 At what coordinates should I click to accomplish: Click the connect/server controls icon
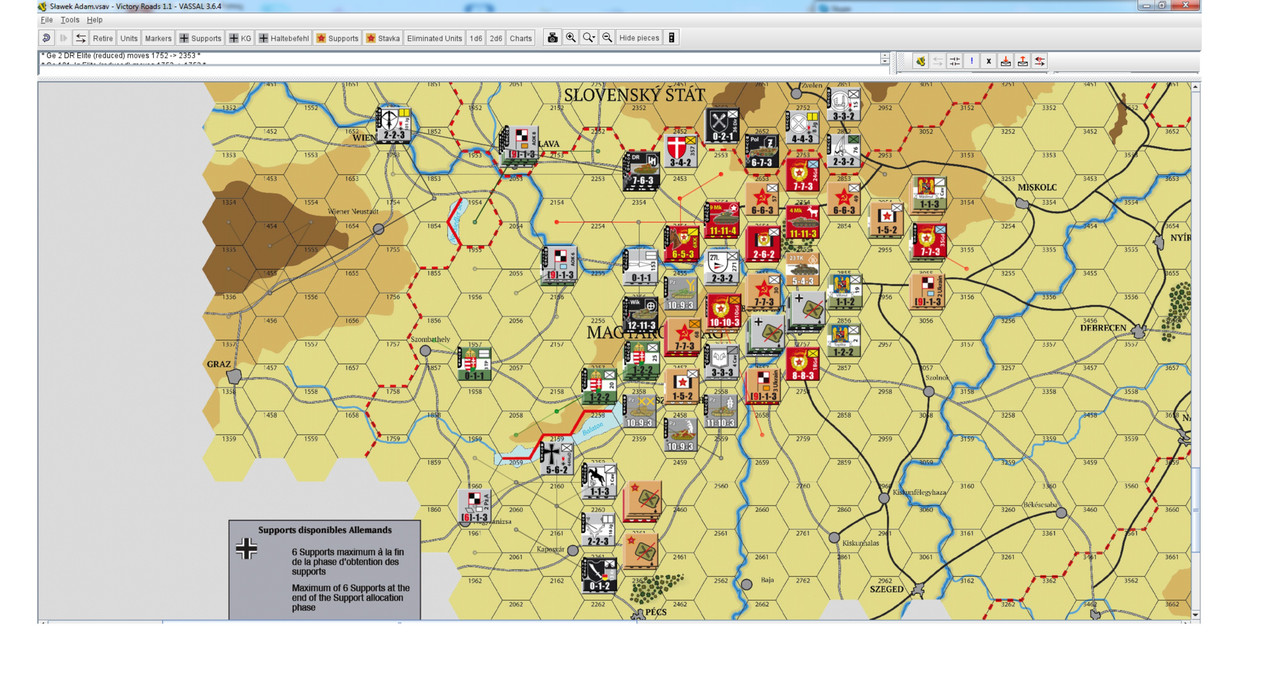(81, 38)
